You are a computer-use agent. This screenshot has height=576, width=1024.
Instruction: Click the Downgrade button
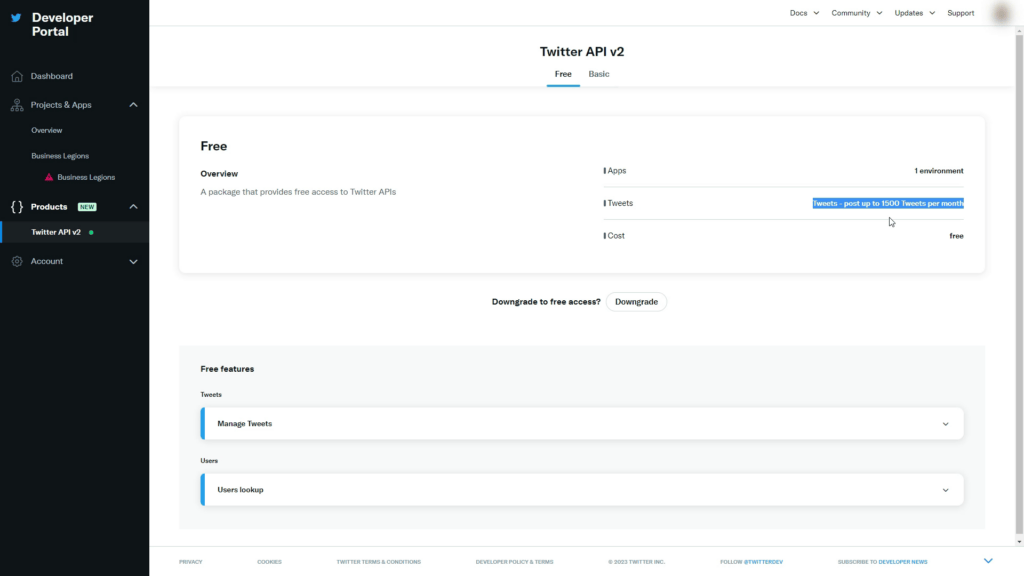pyautogui.click(x=636, y=301)
